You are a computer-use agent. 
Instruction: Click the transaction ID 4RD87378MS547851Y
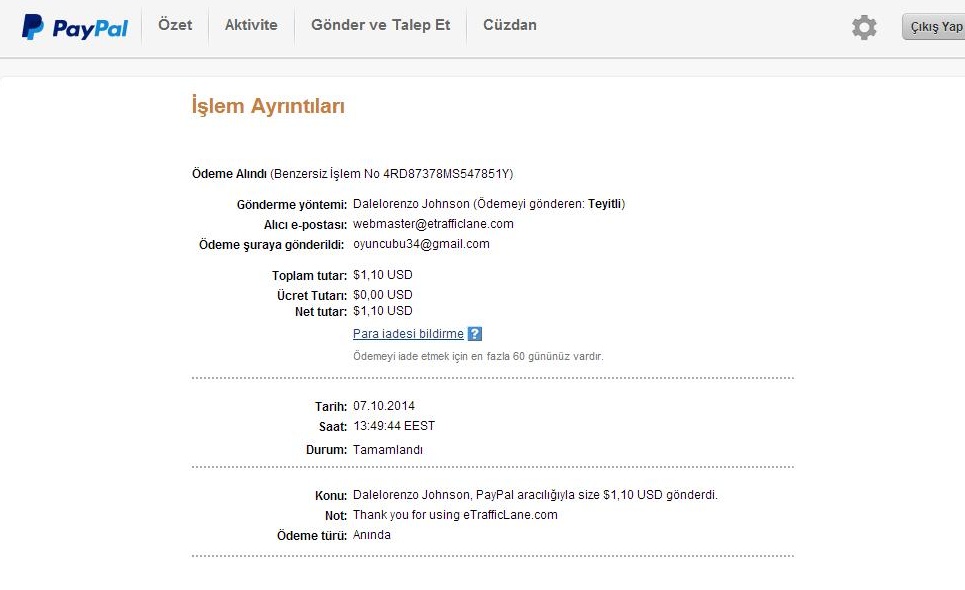tap(446, 173)
